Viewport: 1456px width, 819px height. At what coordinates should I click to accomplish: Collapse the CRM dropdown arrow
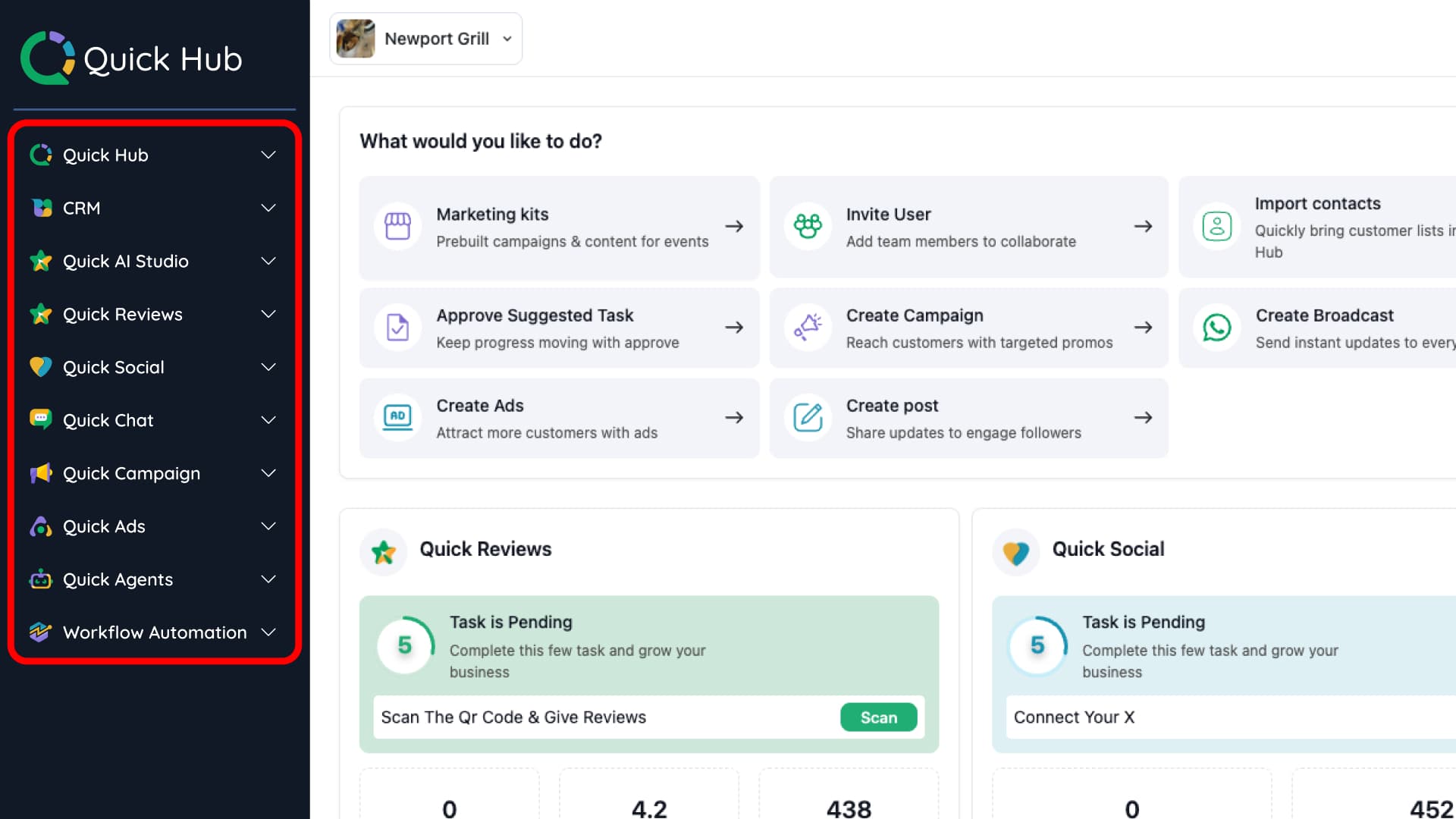pos(268,208)
